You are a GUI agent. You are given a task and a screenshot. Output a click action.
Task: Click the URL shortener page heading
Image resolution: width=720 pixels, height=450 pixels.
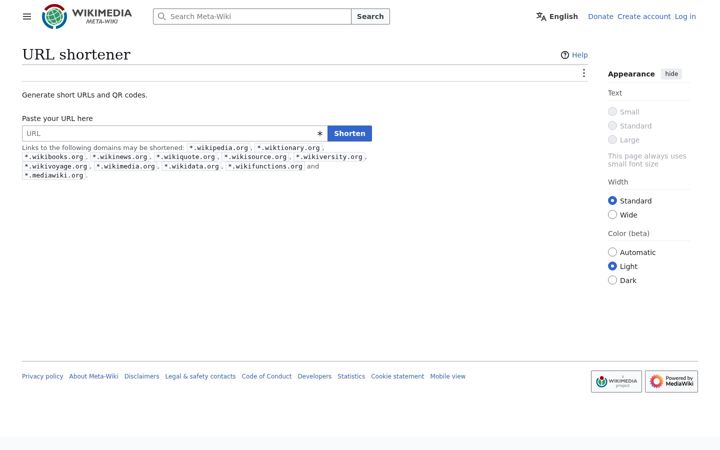[76, 55]
